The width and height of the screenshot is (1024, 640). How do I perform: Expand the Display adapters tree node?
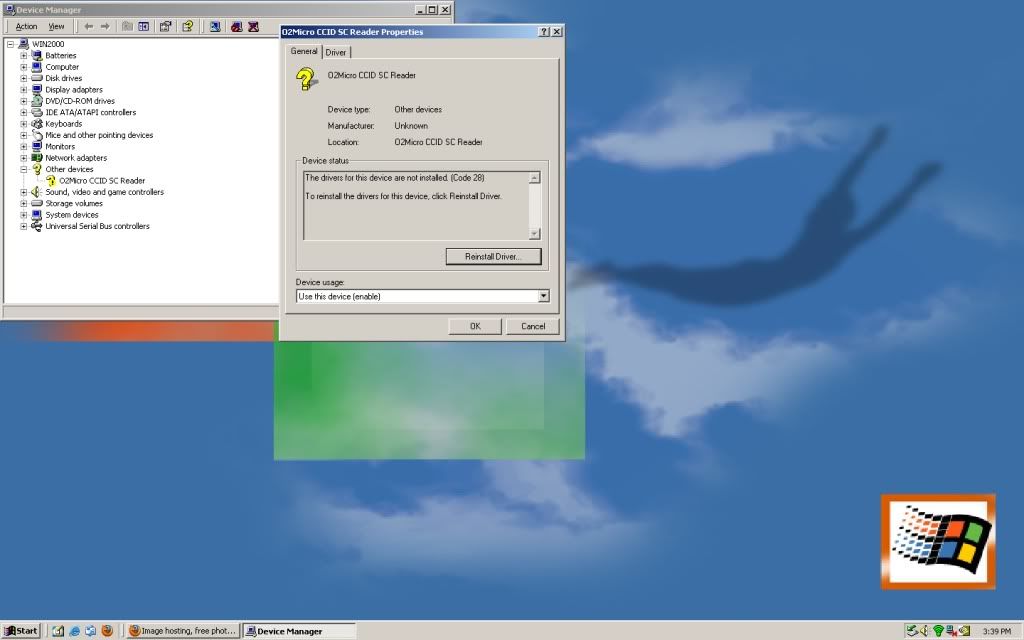23,90
